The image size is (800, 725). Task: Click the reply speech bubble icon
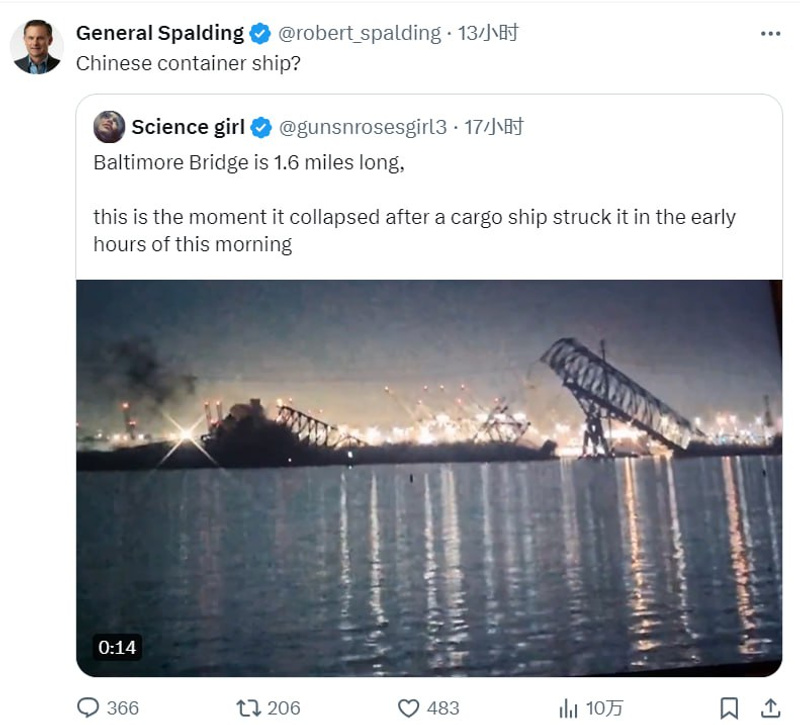89,708
